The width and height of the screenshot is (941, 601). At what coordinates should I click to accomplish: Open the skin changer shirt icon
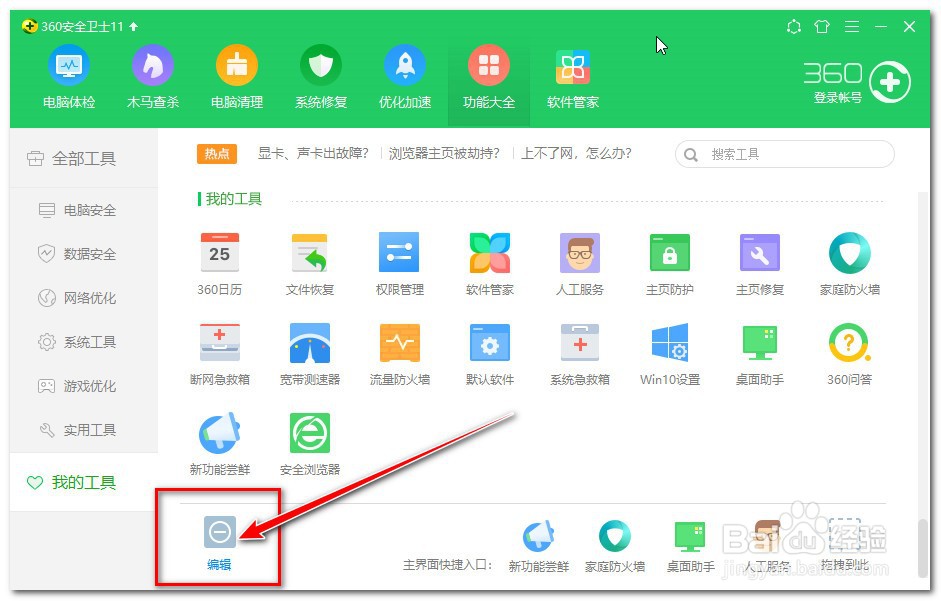(x=822, y=26)
